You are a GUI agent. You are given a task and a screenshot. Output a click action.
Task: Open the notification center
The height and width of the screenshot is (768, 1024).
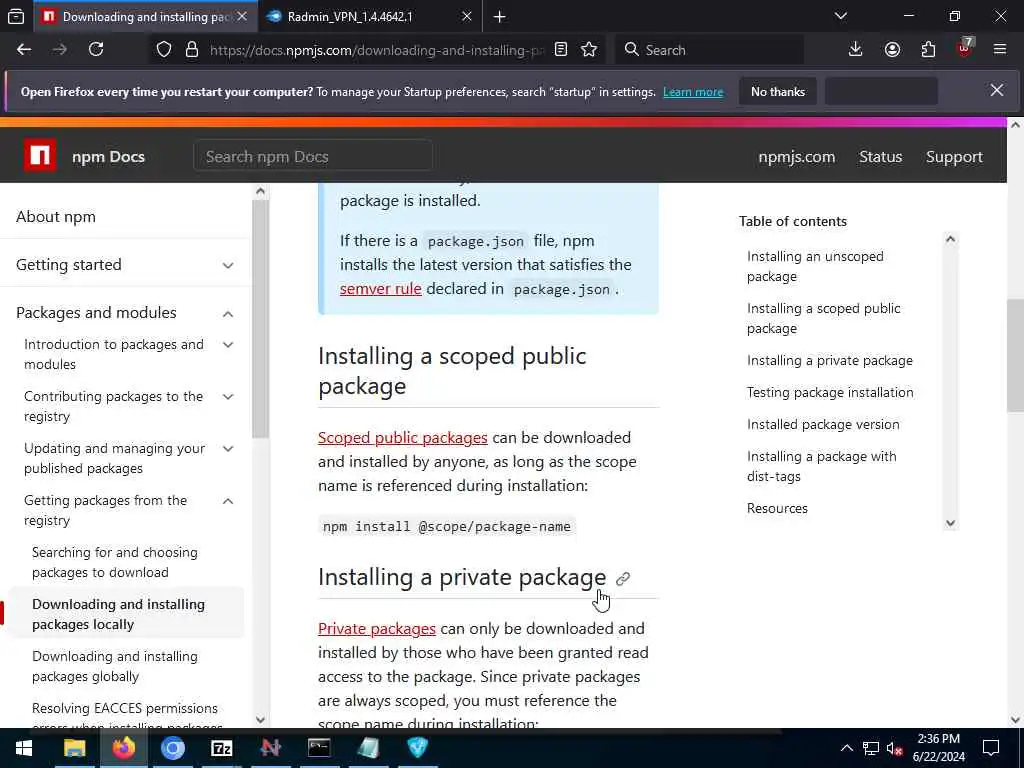click(991, 748)
